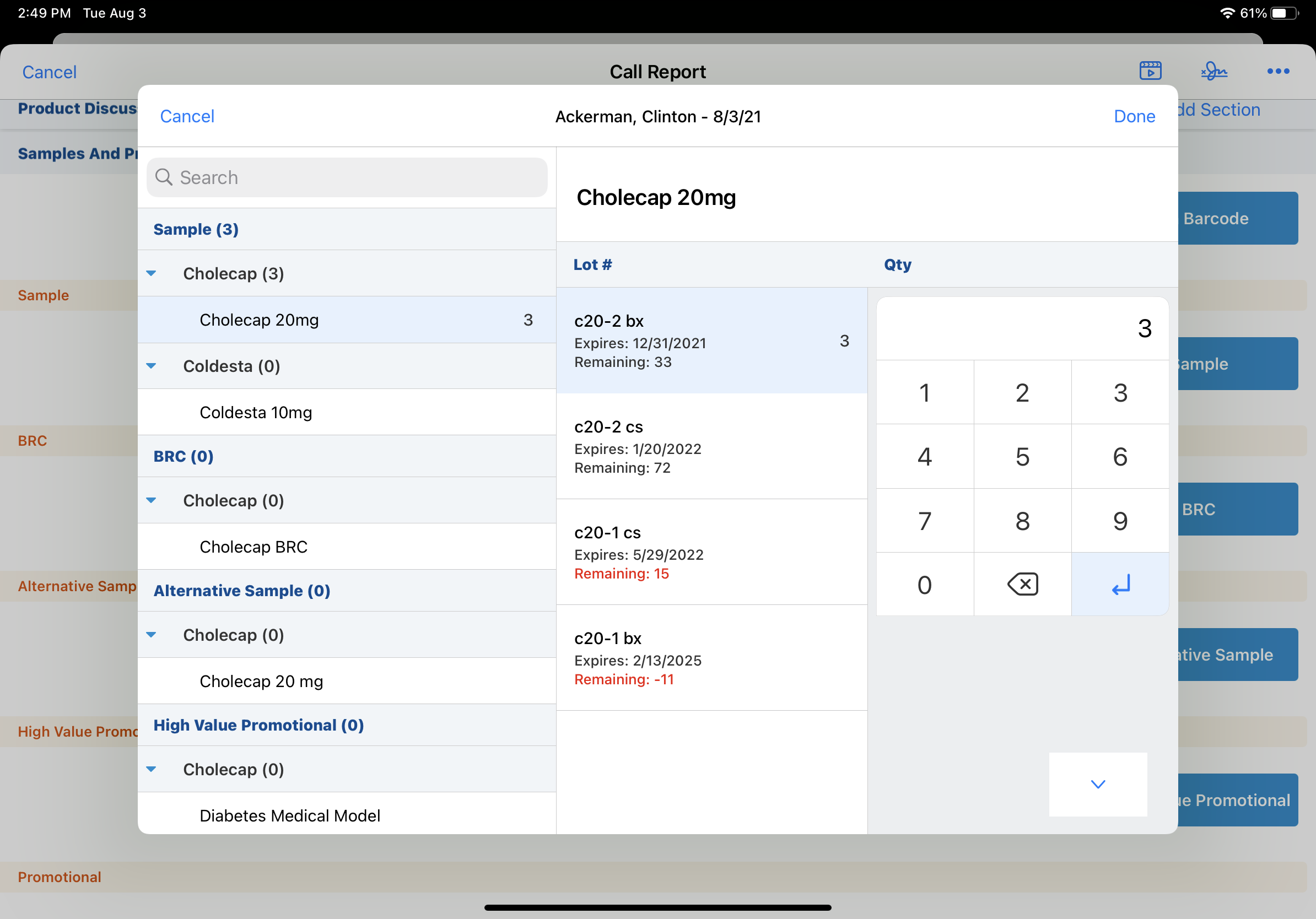1316x919 pixels.
Task: Cancel the sample selection dialog
Action: [x=187, y=116]
